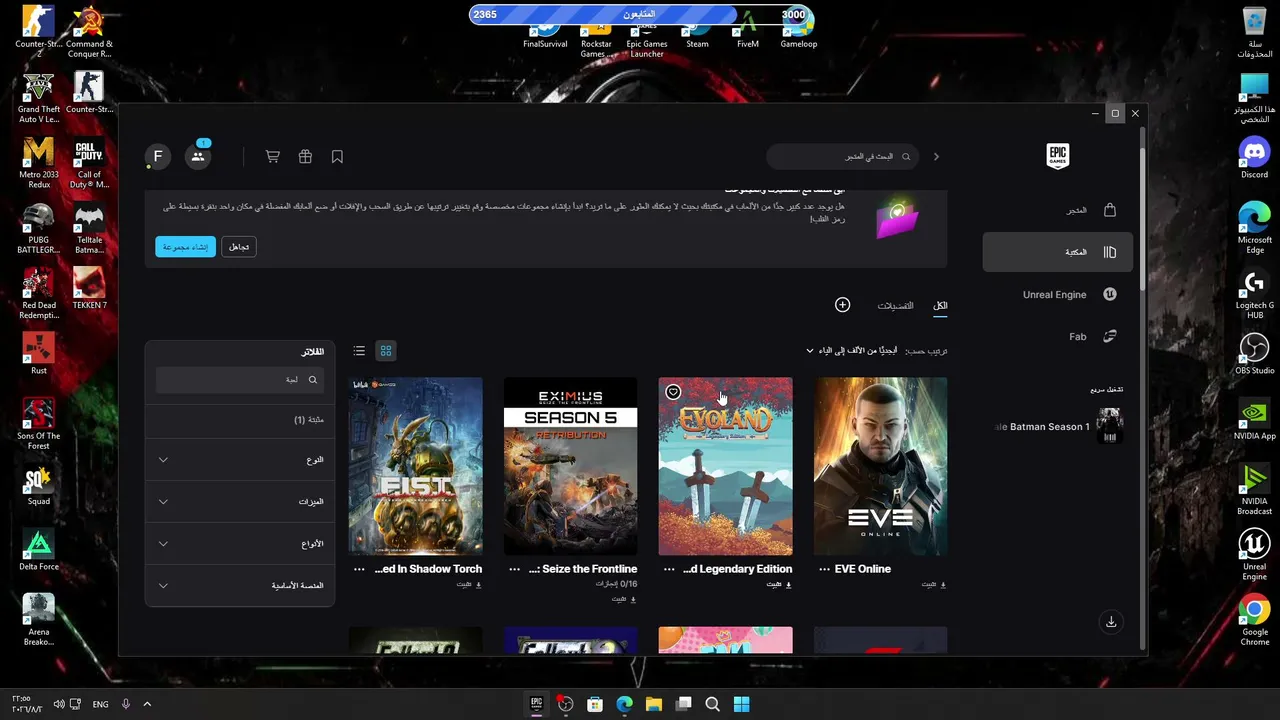Open TEKKEN 7 desktop shortcut
The width and height of the screenshot is (1280, 720).
89,288
